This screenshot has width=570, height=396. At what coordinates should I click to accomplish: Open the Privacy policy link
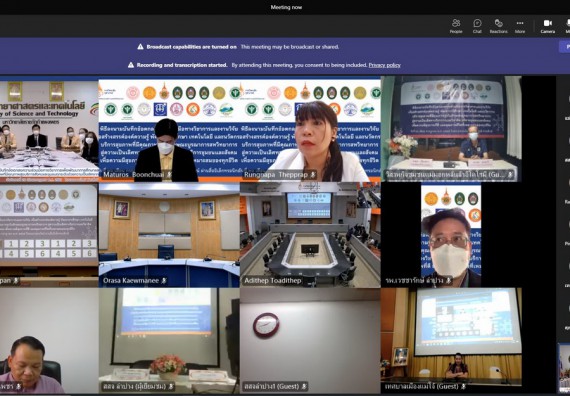[x=384, y=65]
